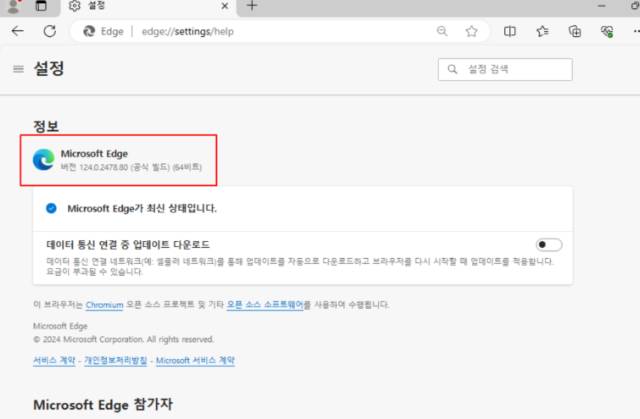The width and height of the screenshot is (640, 419).
Task: Select the 설정 browser tab
Action: [149, 6]
